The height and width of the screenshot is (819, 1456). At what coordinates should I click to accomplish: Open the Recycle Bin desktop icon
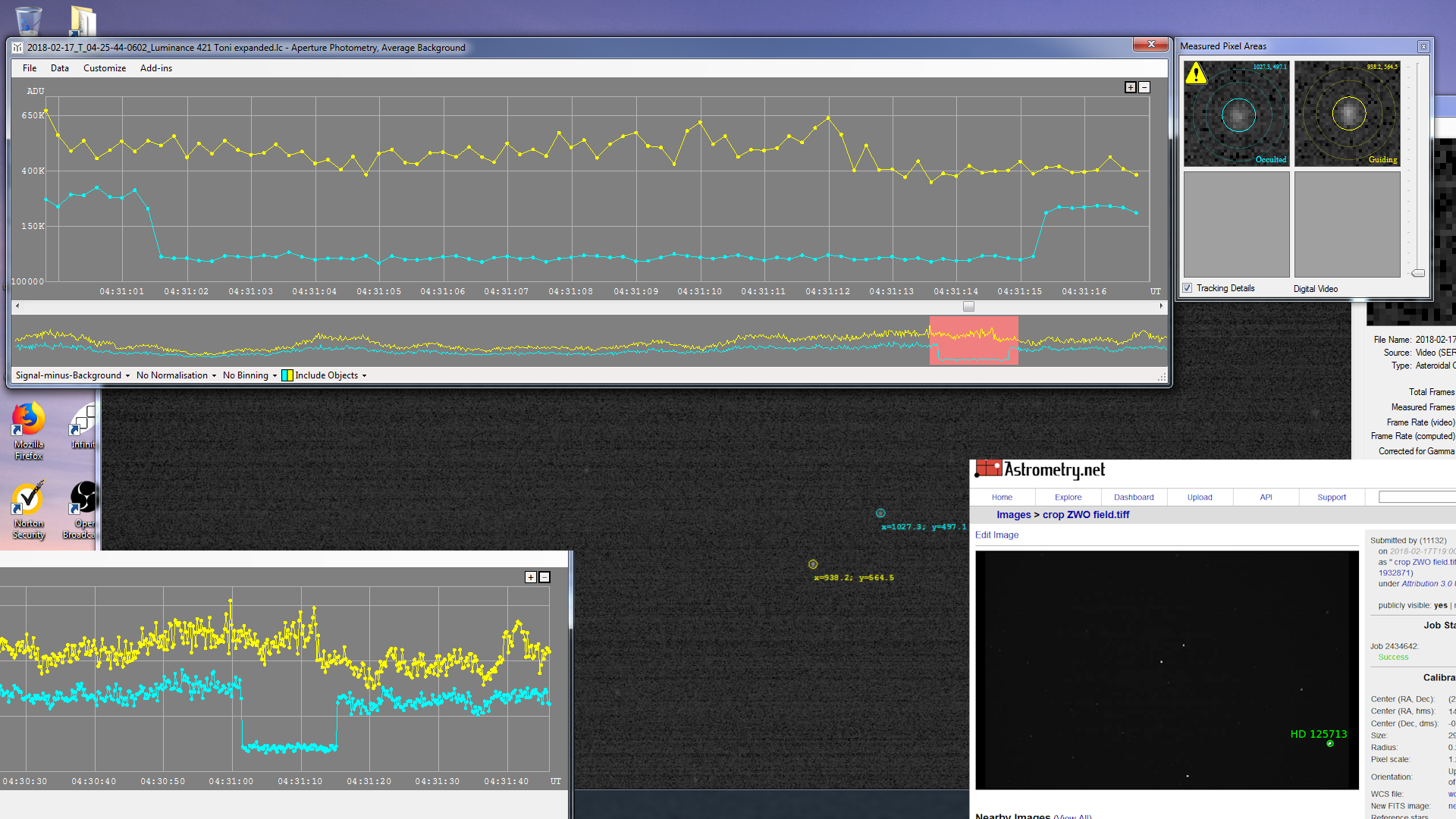click(x=28, y=20)
